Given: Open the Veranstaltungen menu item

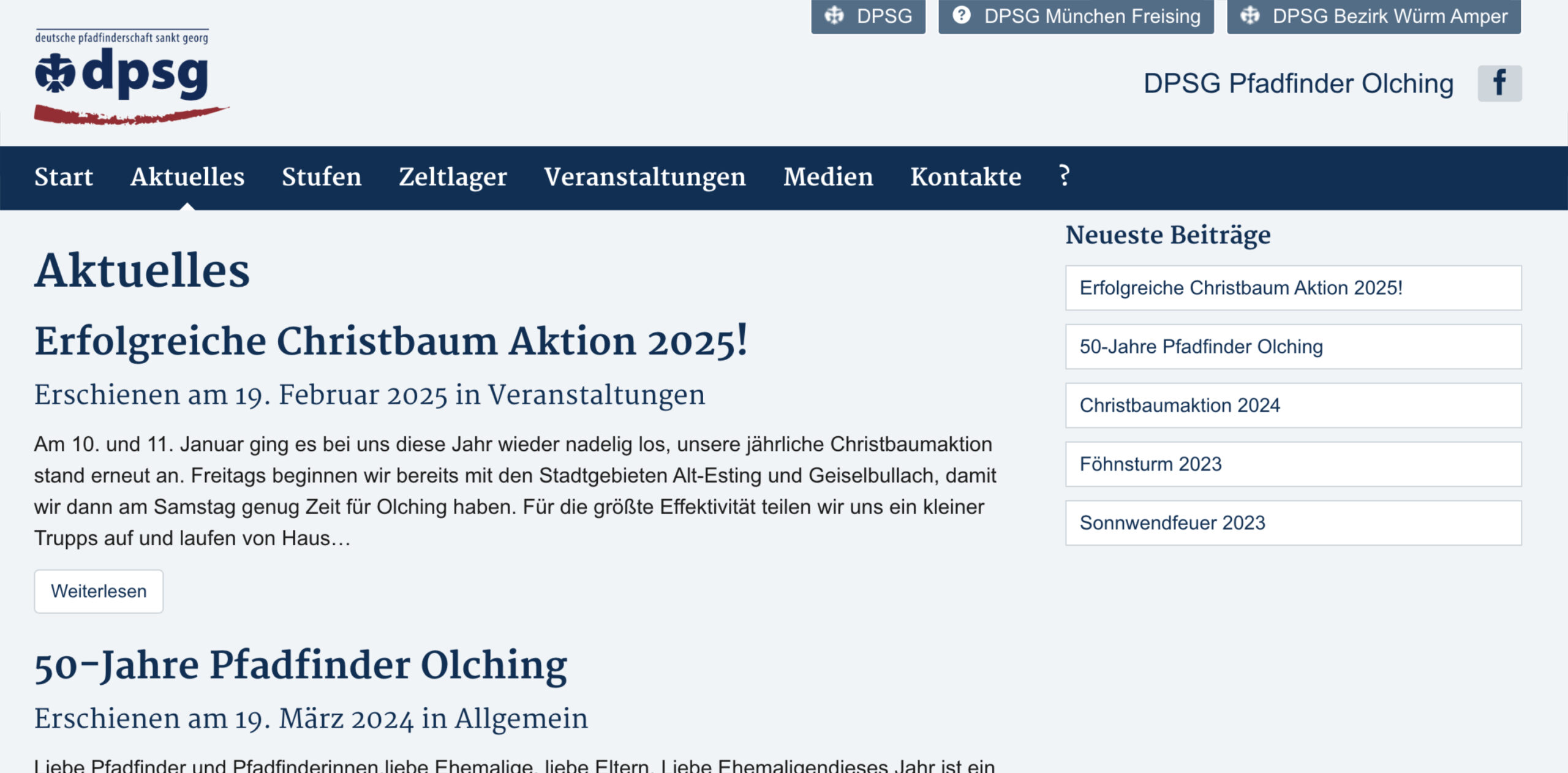Looking at the screenshot, I should [645, 177].
